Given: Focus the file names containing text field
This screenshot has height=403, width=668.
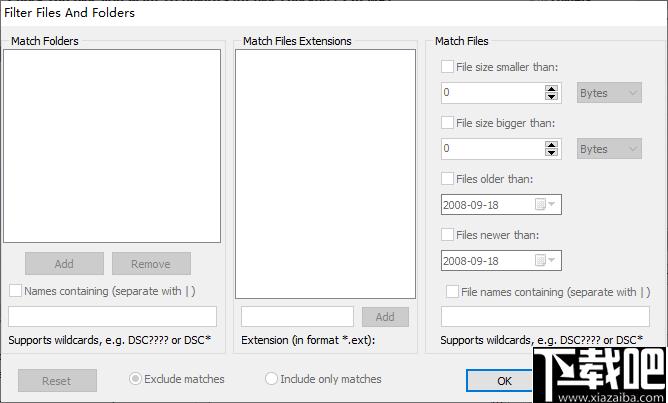Looking at the screenshot, I should pos(545,317).
